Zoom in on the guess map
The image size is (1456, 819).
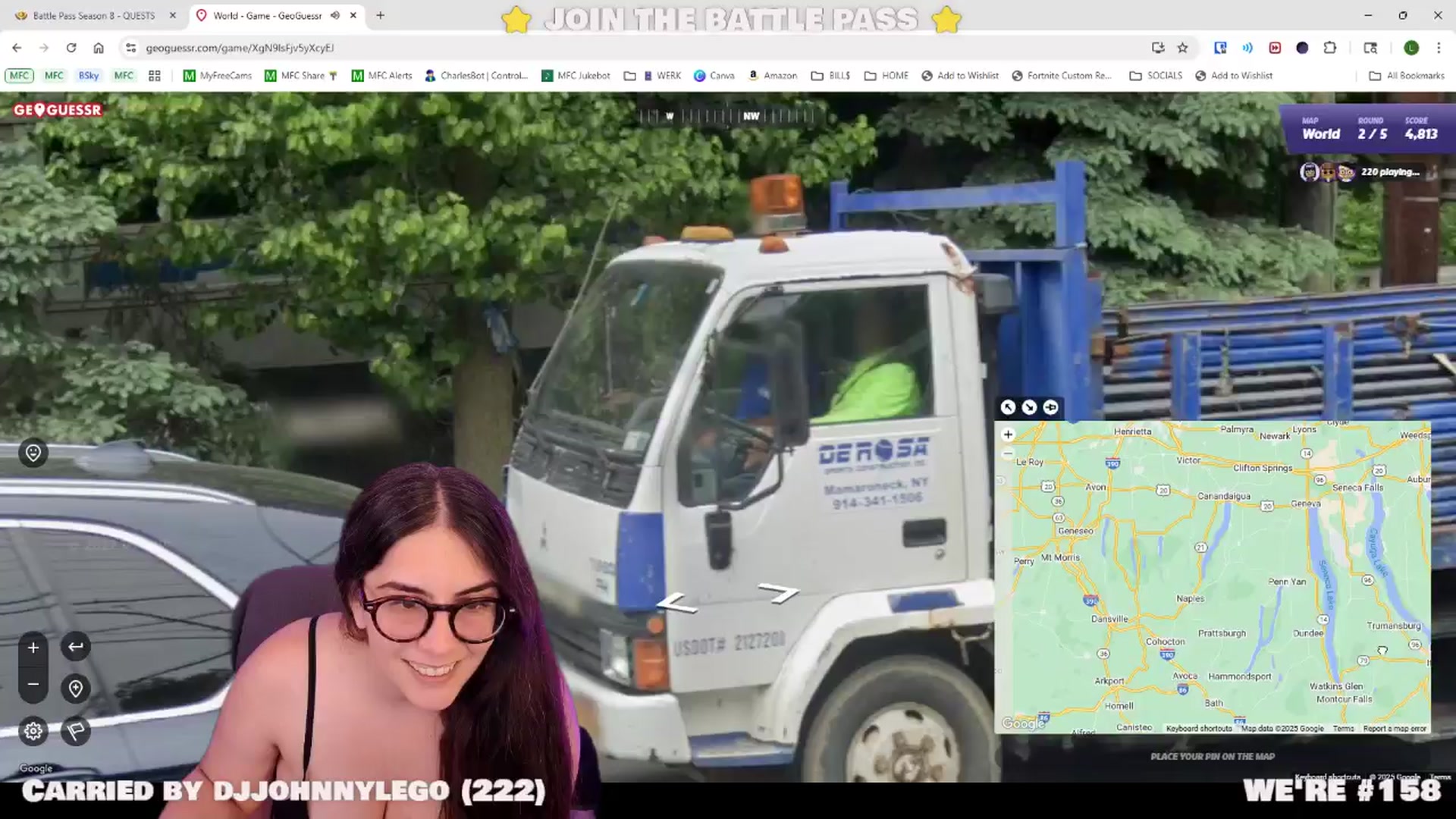[x=1008, y=435]
